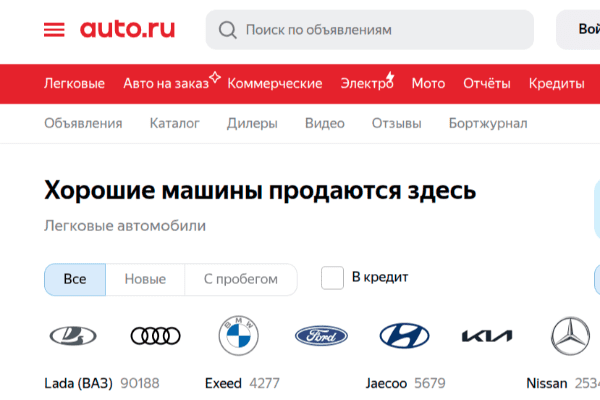Choose the Mercedes-Benz star logo
This screenshot has height=400, width=600.
click(570, 336)
